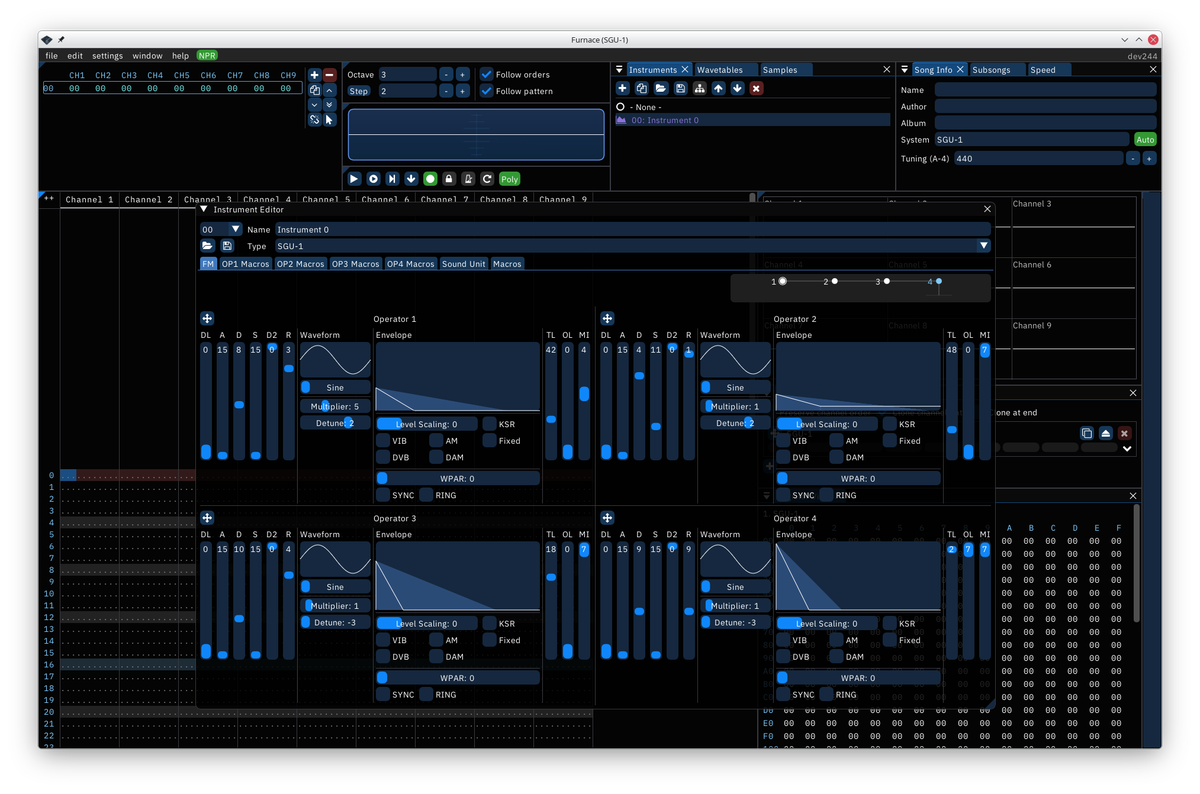Switch to OP1 Macros tab
This screenshot has width=1200, height=794.
(x=245, y=264)
